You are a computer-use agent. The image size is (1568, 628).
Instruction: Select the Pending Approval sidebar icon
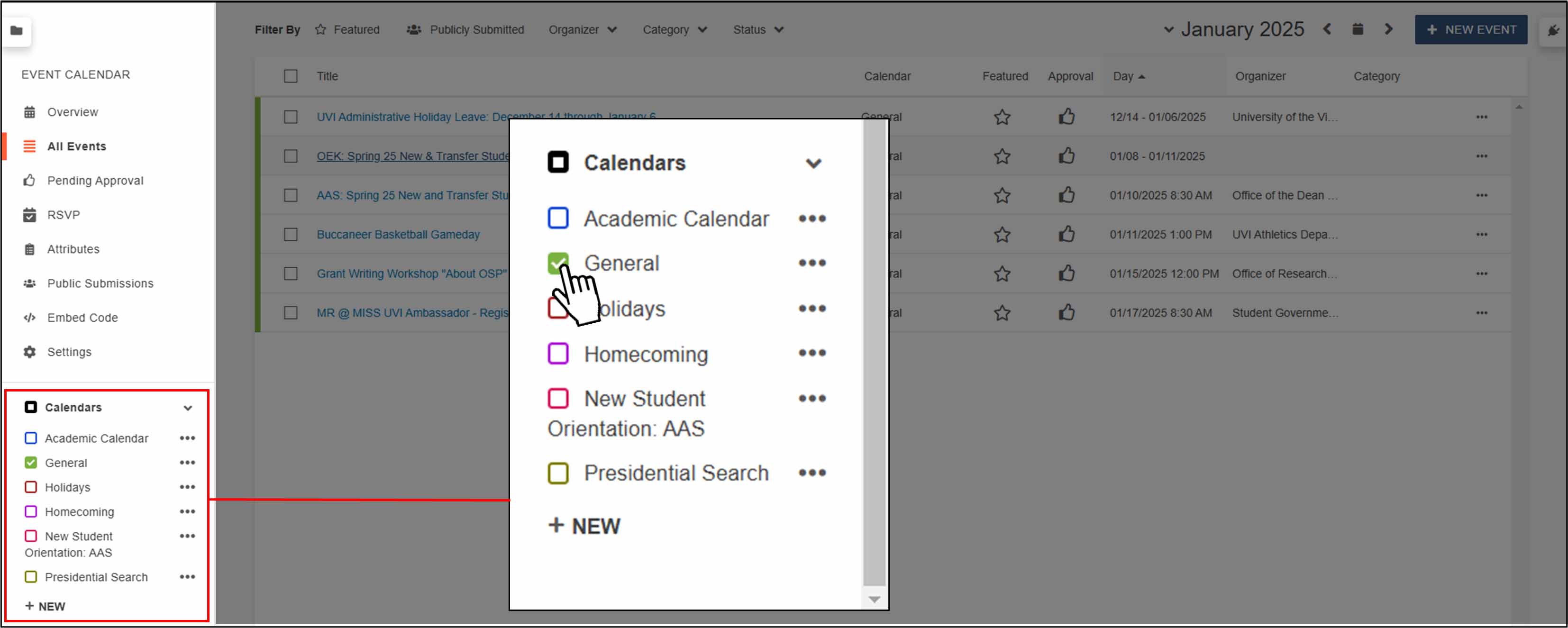(28, 180)
